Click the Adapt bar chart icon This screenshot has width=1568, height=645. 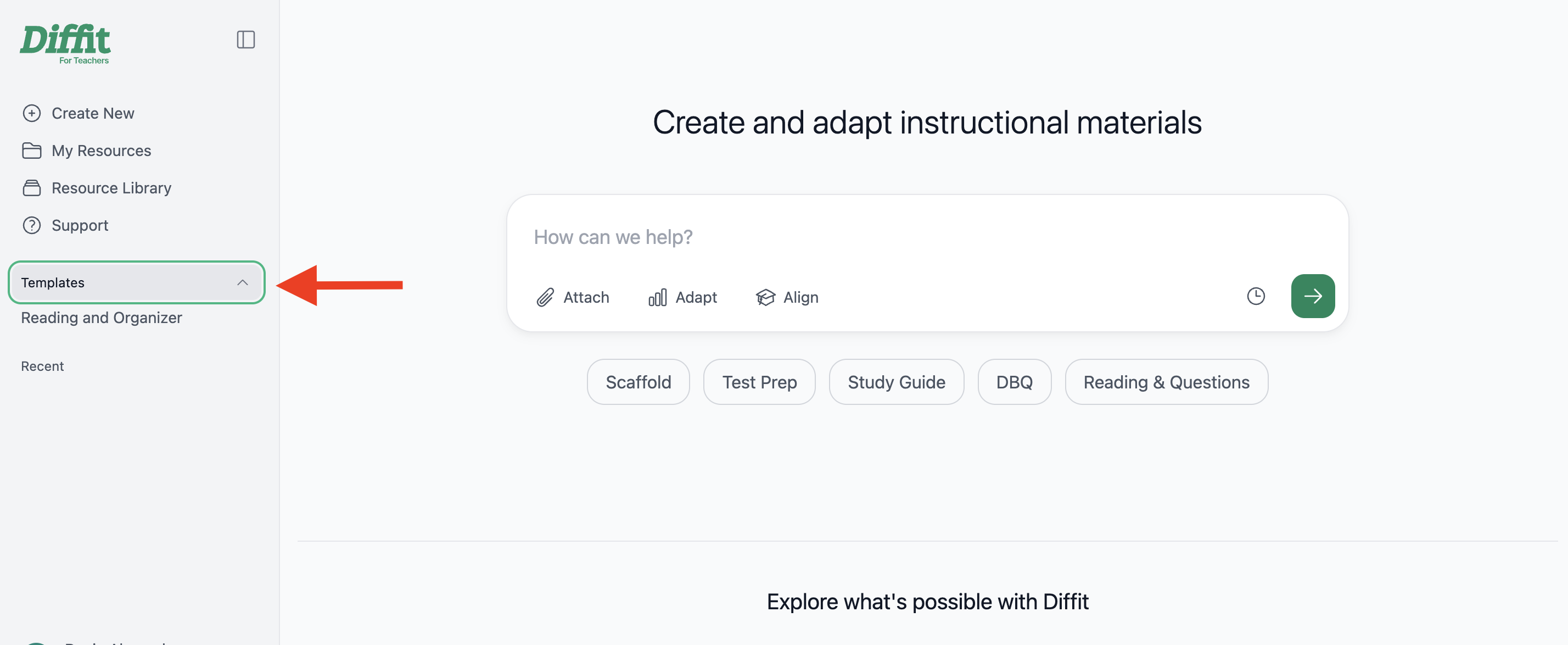click(657, 297)
